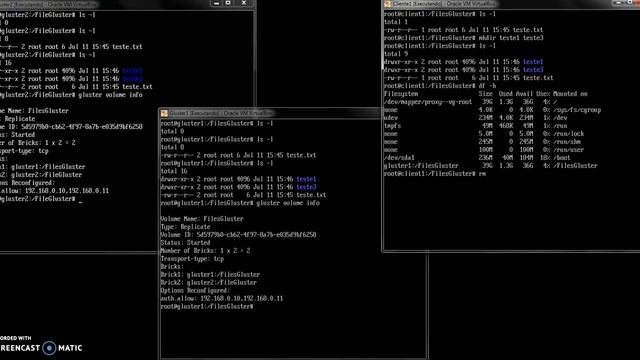The height and width of the screenshot is (360, 640).
Task: Click blue "teste1" directory in Cliente1 window
Action: [x=533, y=62]
